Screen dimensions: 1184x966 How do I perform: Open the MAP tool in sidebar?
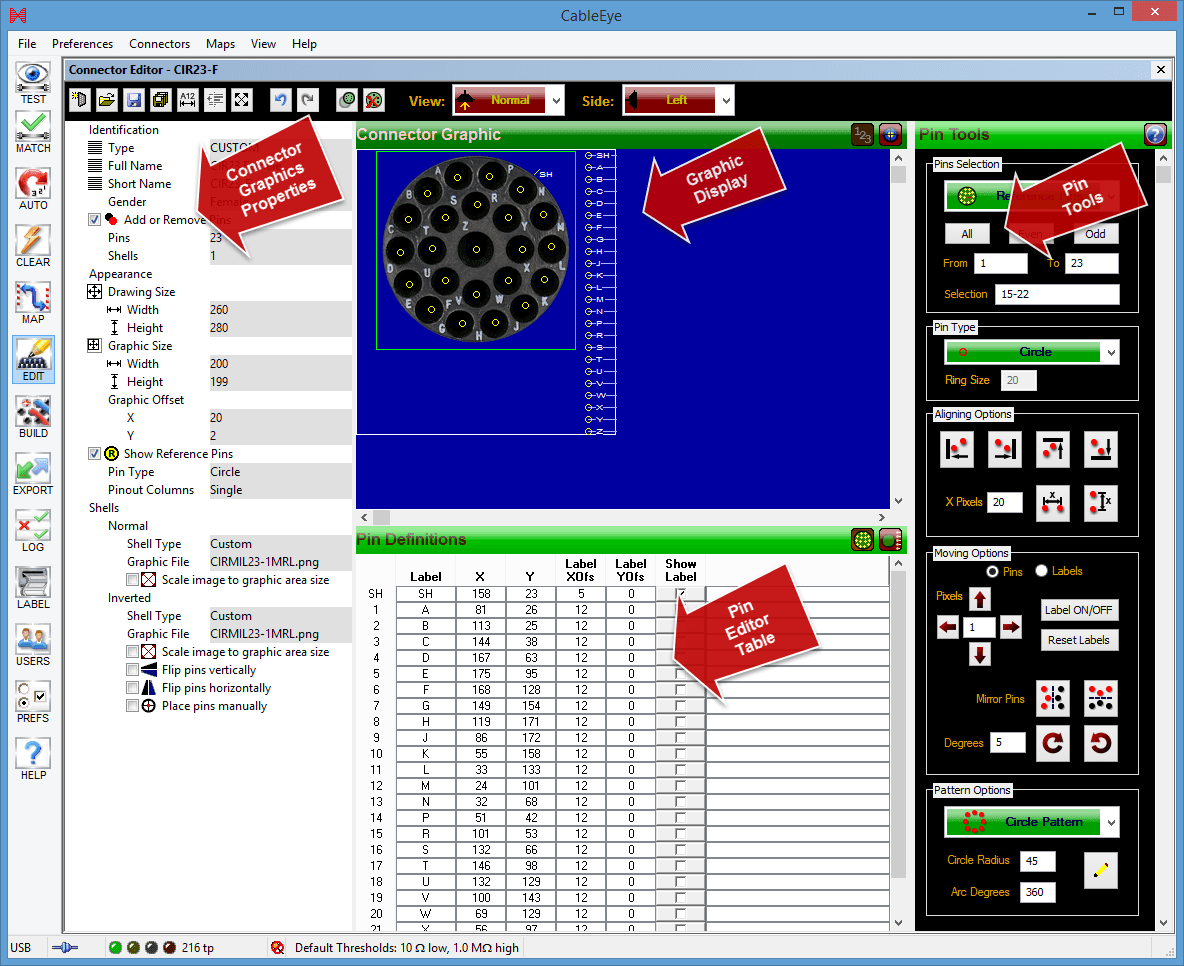click(x=33, y=302)
